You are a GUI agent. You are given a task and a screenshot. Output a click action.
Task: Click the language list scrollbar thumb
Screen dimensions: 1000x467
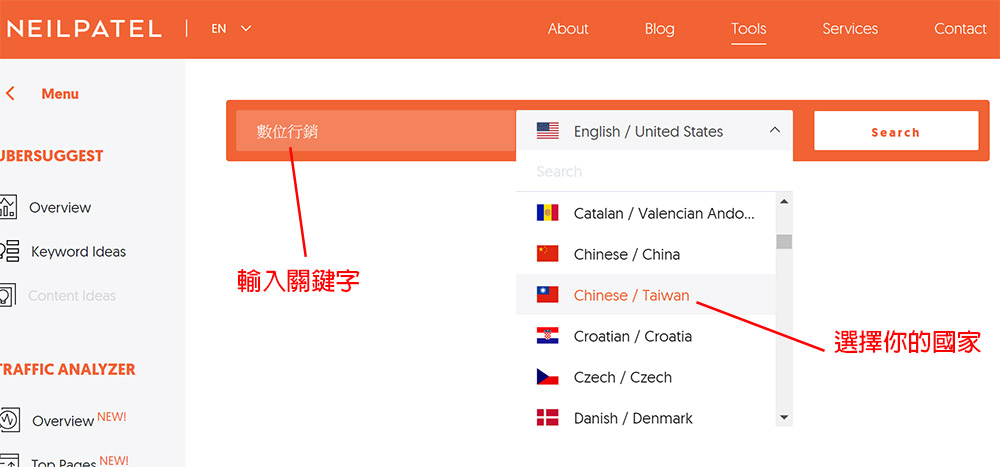point(784,242)
